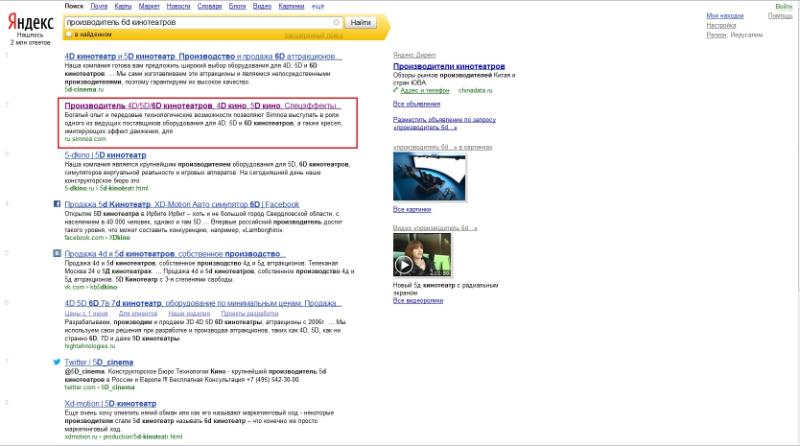Open the Настройка link

pos(721,26)
